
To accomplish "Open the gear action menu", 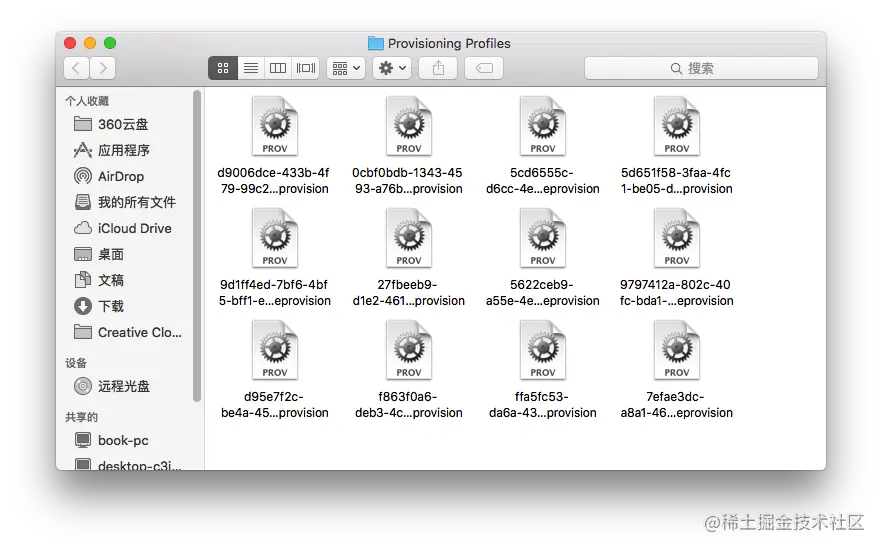I will (392, 68).
